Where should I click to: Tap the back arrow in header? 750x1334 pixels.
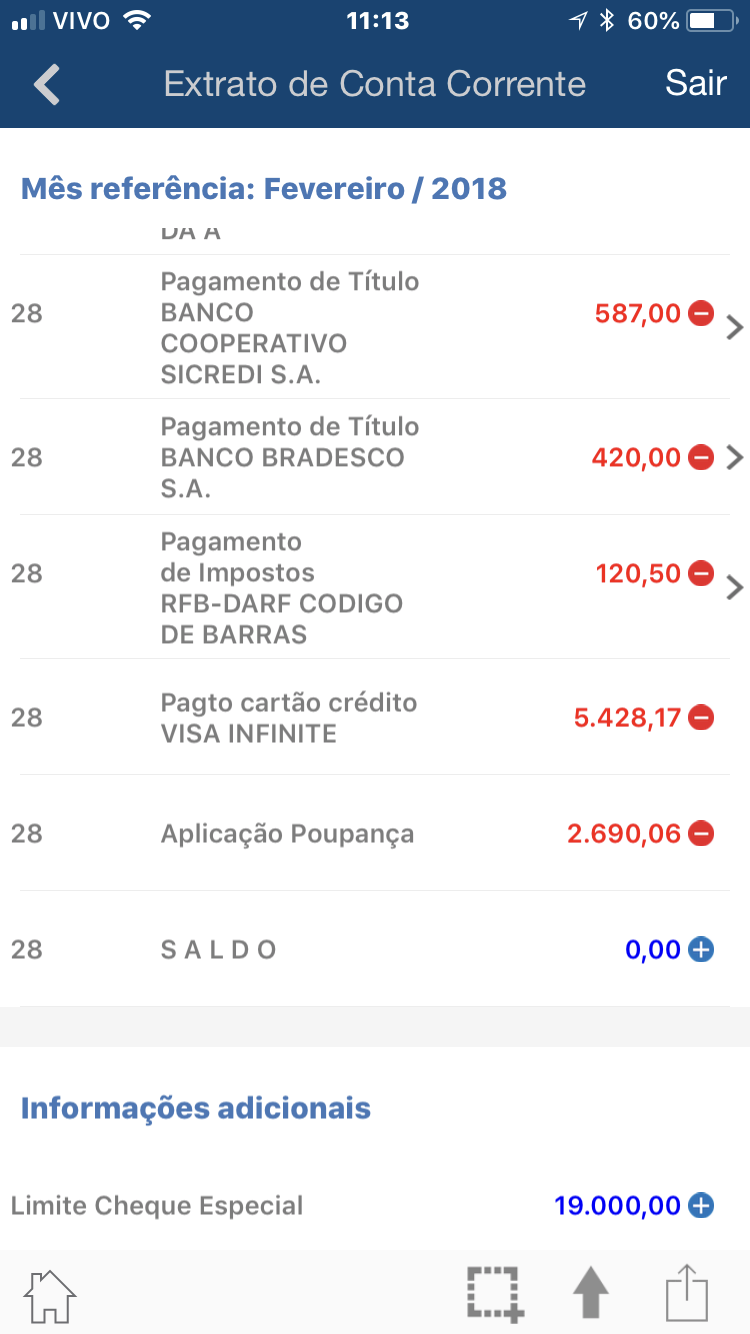point(47,84)
